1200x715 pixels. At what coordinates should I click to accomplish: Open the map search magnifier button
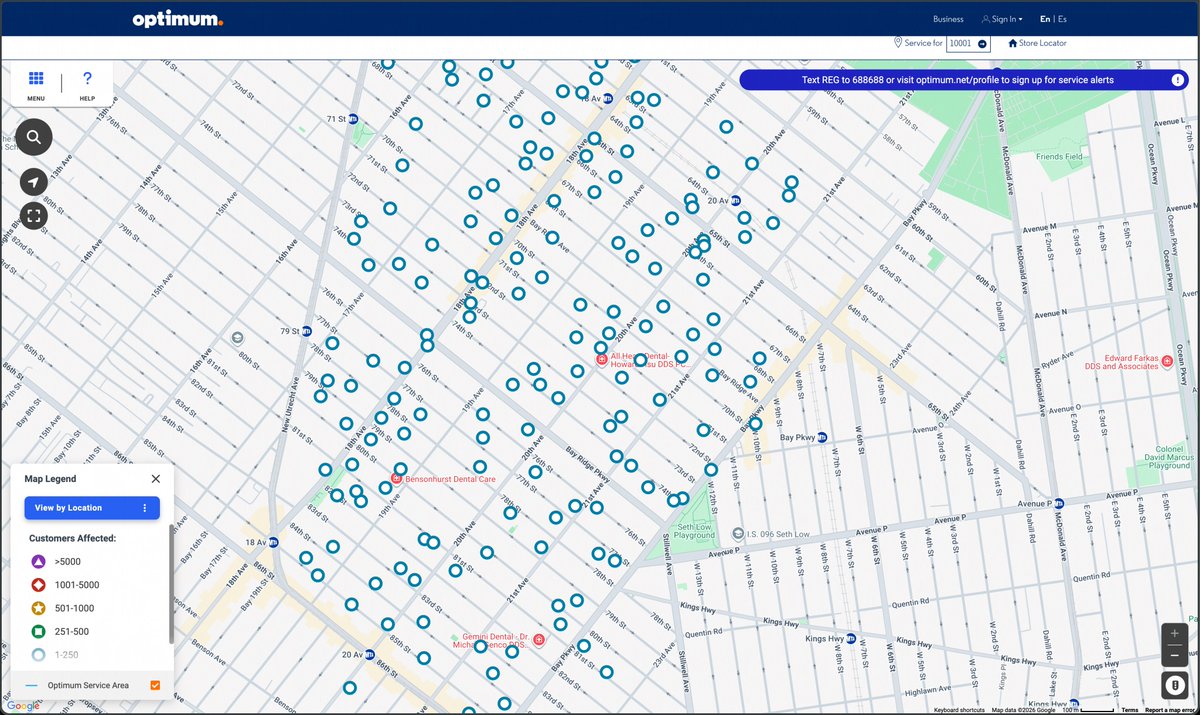point(34,137)
